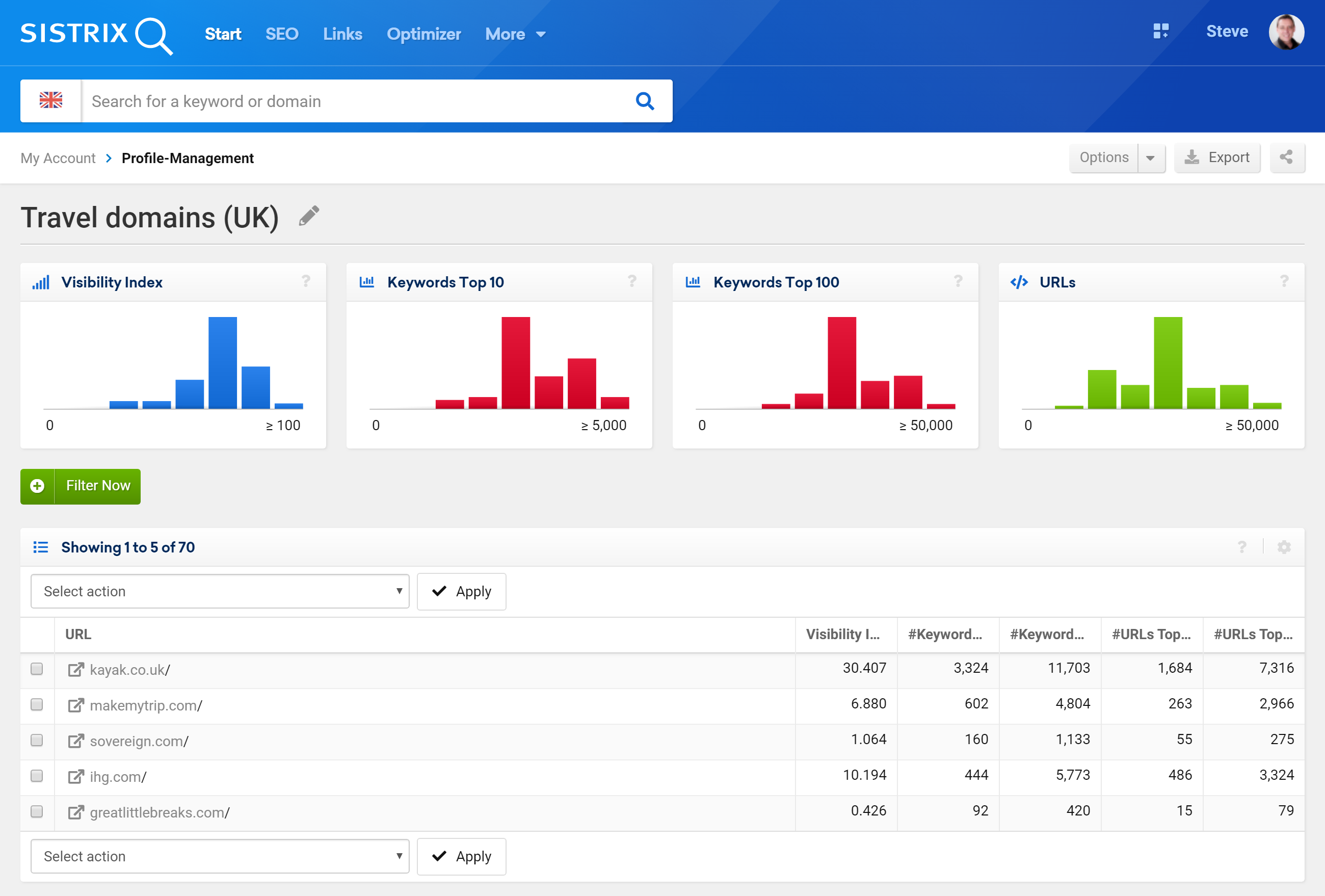Open the makemytrip.com/ link
1325x896 pixels.
[x=146, y=705]
